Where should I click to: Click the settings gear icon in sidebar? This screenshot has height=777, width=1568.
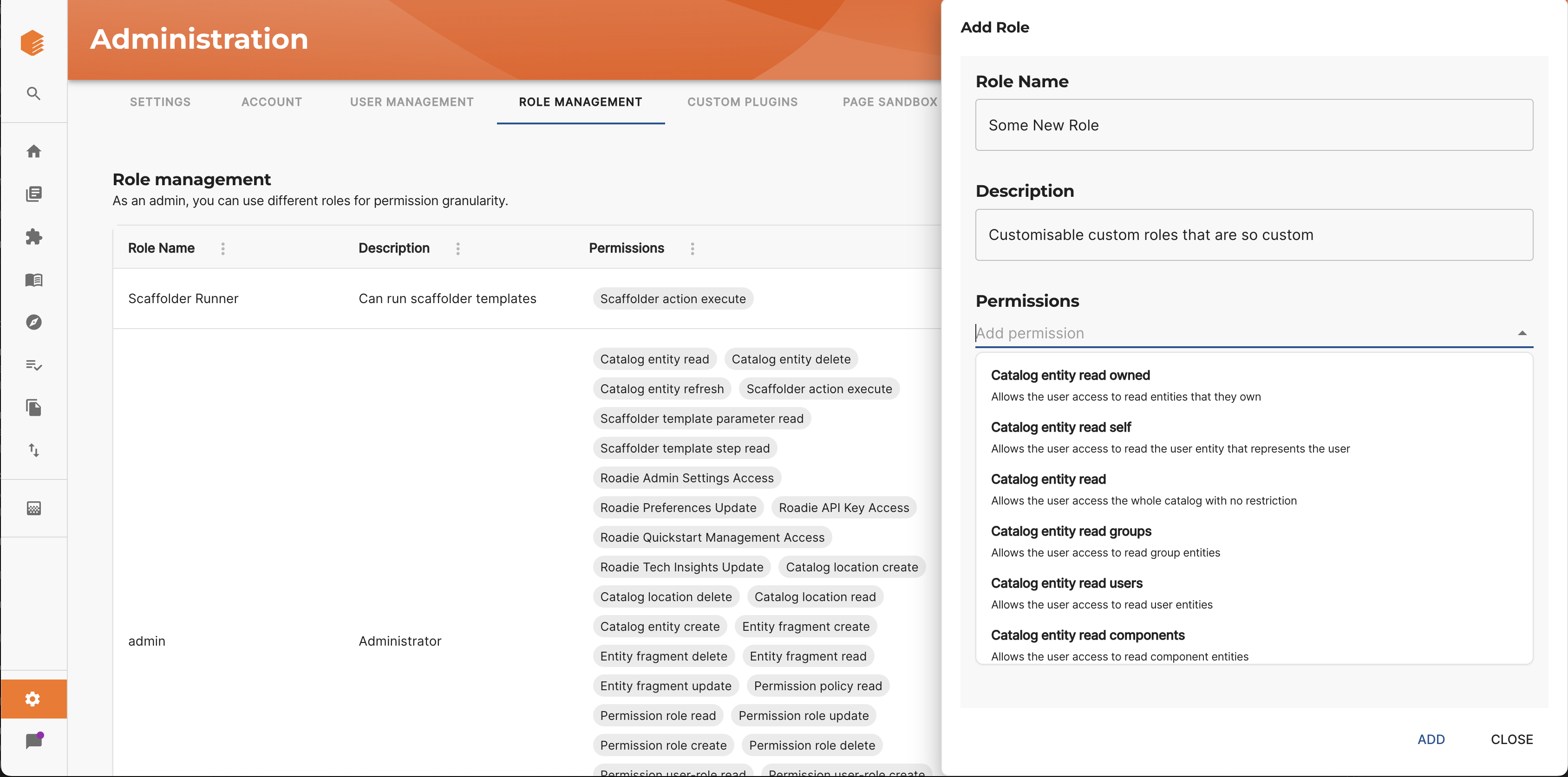click(x=33, y=699)
